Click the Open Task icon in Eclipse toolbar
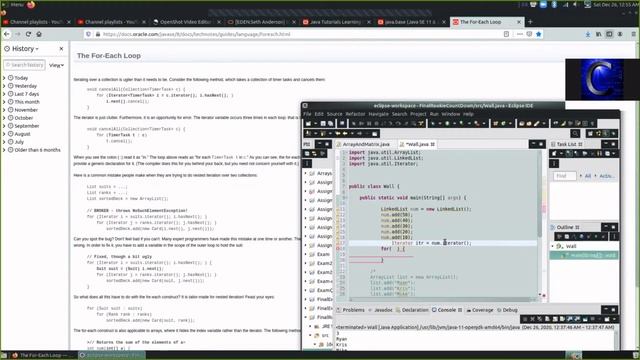Screen dimensions: 640x360 point(529,123)
